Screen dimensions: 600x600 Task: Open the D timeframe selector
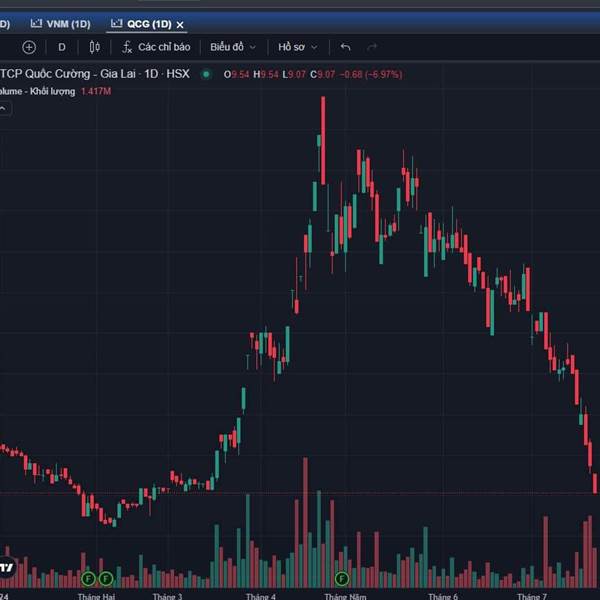pos(62,47)
